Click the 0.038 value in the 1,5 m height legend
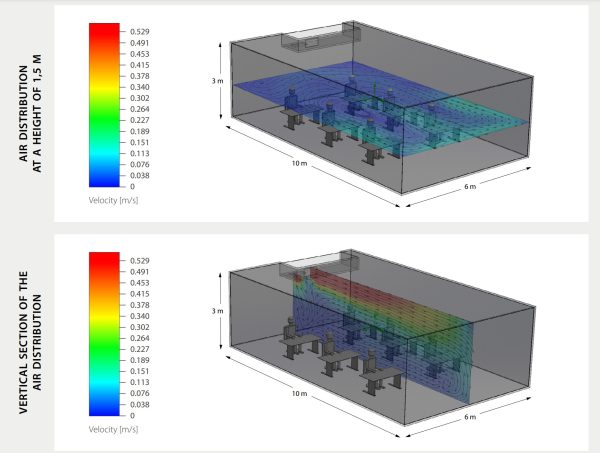600x453 pixels. [x=140, y=176]
